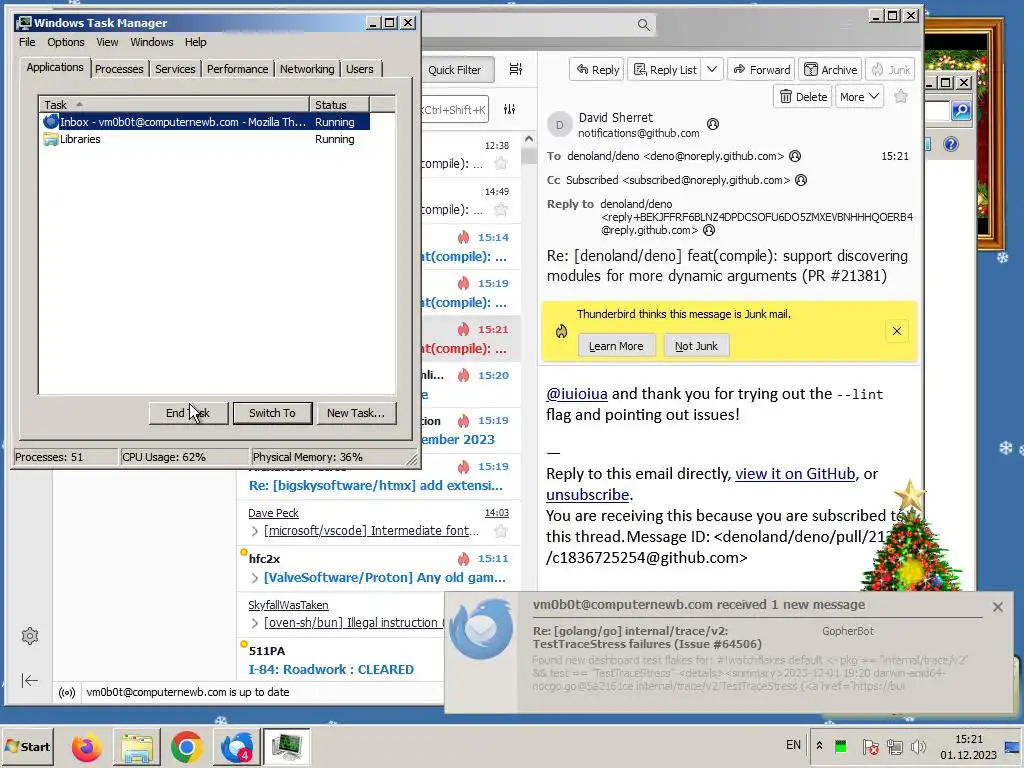Toggle the Quick Filter button
The height and width of the screenshot is (768, 1024).
458,70
